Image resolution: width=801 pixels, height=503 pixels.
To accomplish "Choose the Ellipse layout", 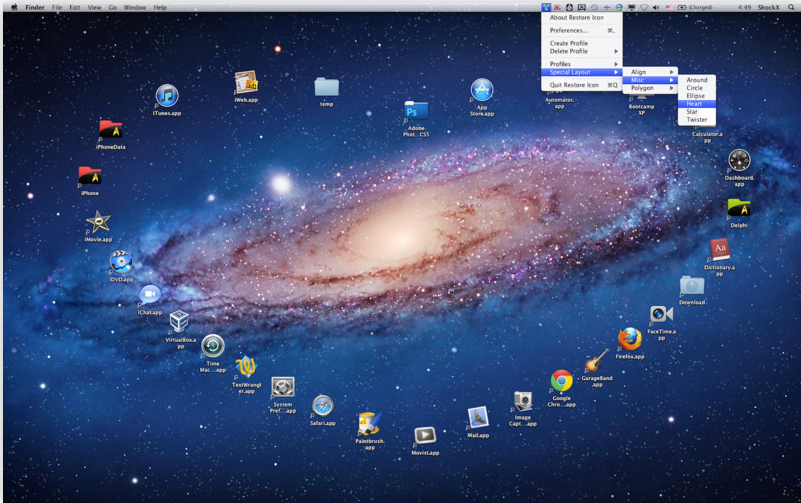I will pos(697,95).
